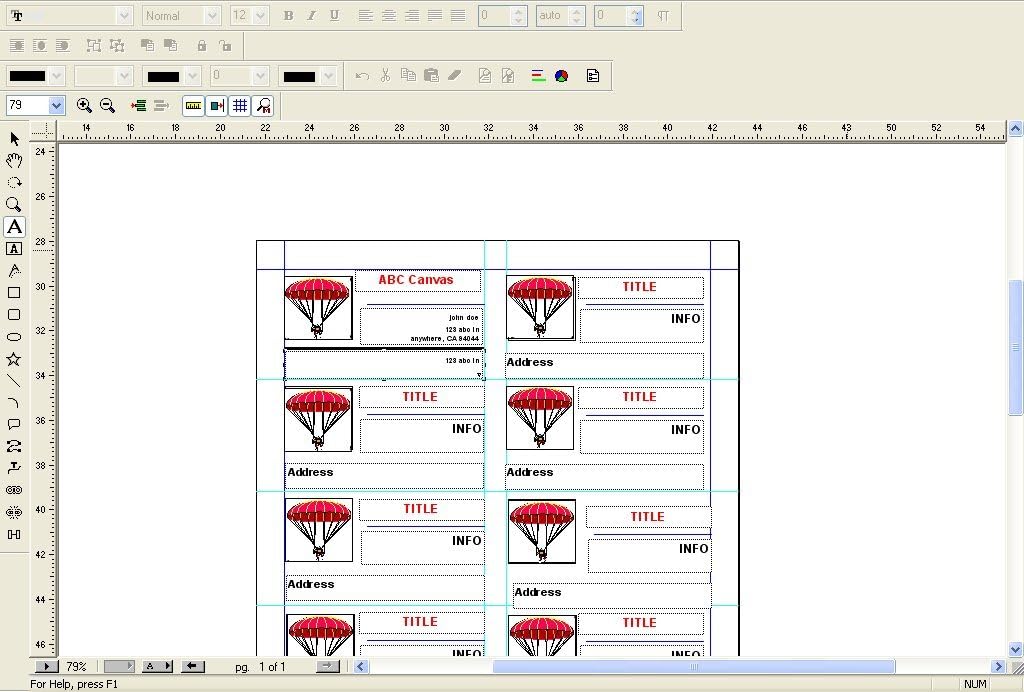Open the zoom percentage dropdown showing 79

tap(56, 105)
